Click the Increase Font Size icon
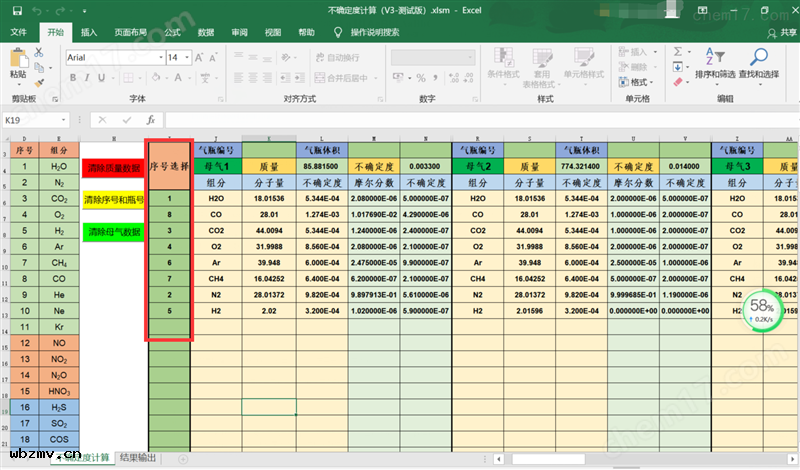 (x=200, y=58)
